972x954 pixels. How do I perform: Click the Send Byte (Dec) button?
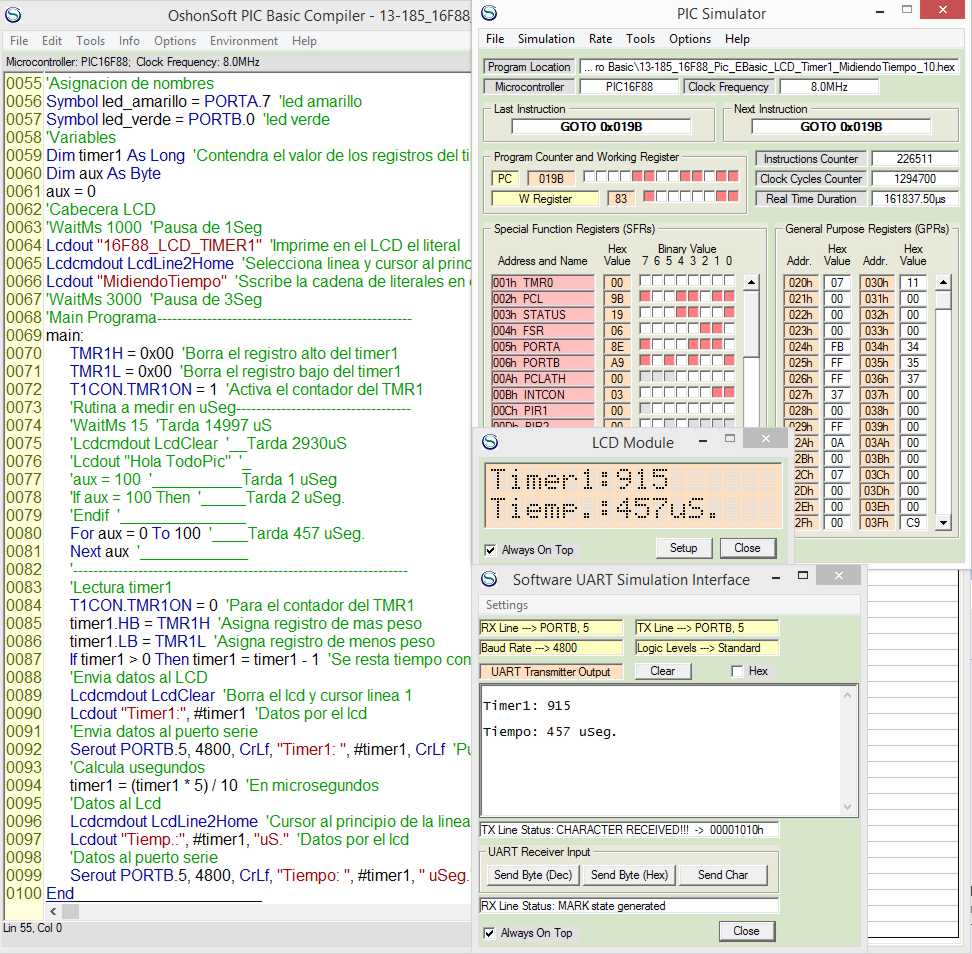pyautogui.click(x=532, y=875)
